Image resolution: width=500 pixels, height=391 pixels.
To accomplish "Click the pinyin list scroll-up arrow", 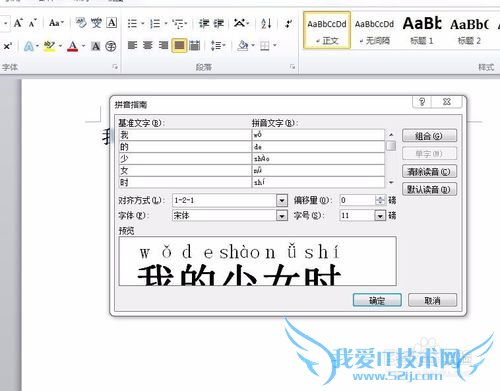I will click(x=391, y=135).
